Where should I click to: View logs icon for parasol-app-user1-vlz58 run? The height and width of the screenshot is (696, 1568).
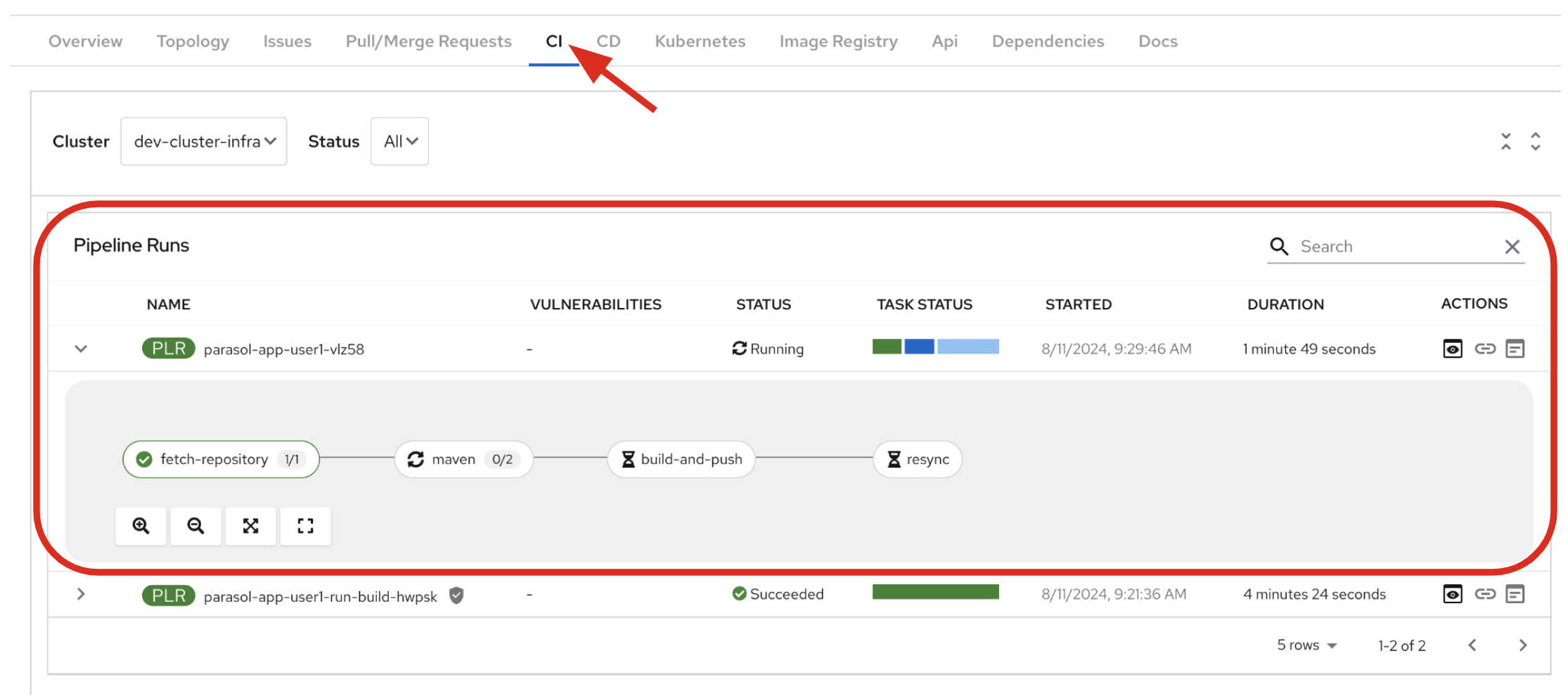(1452, 349)
